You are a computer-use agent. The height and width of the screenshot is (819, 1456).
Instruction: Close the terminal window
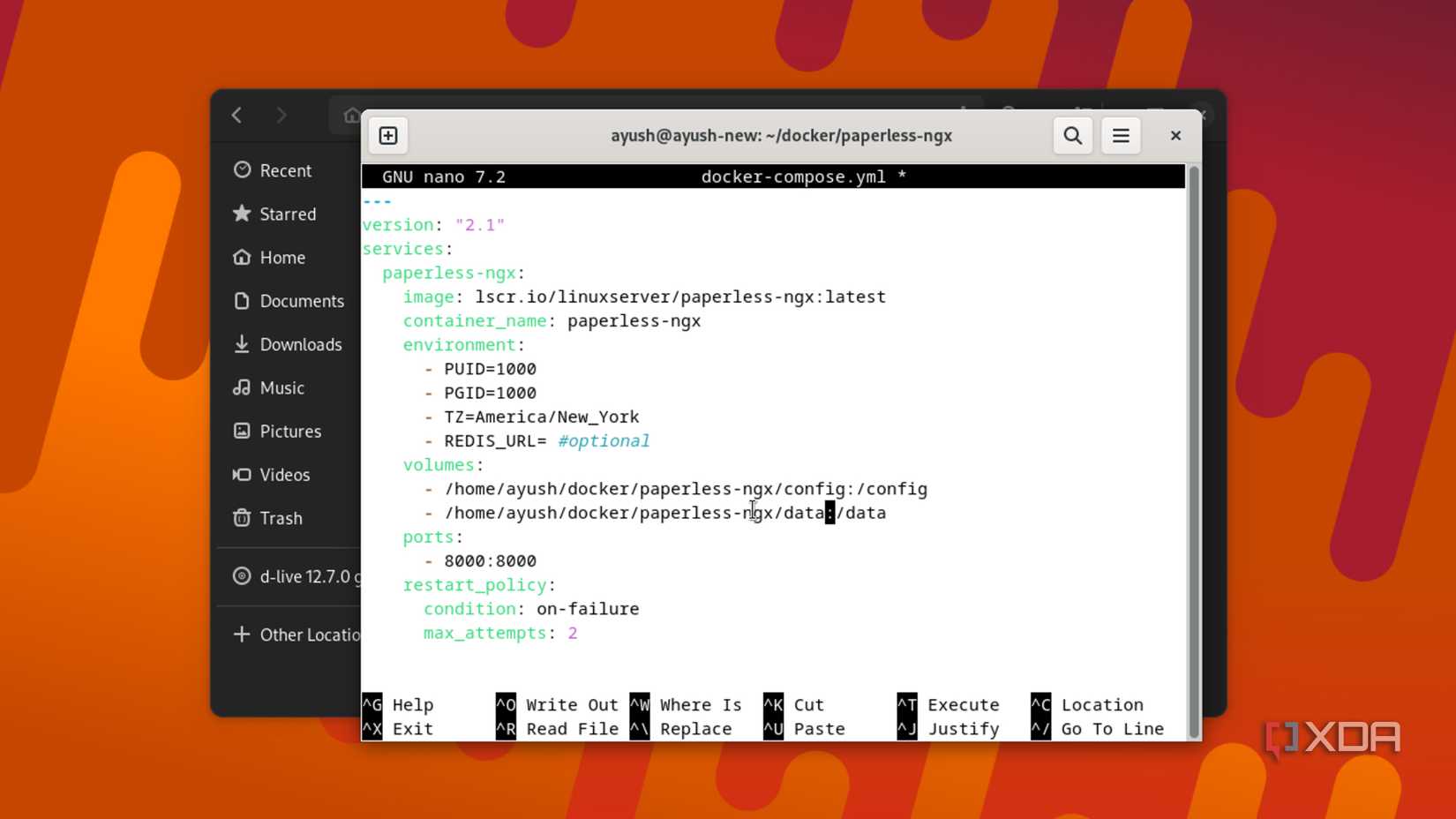[1175, 136]
